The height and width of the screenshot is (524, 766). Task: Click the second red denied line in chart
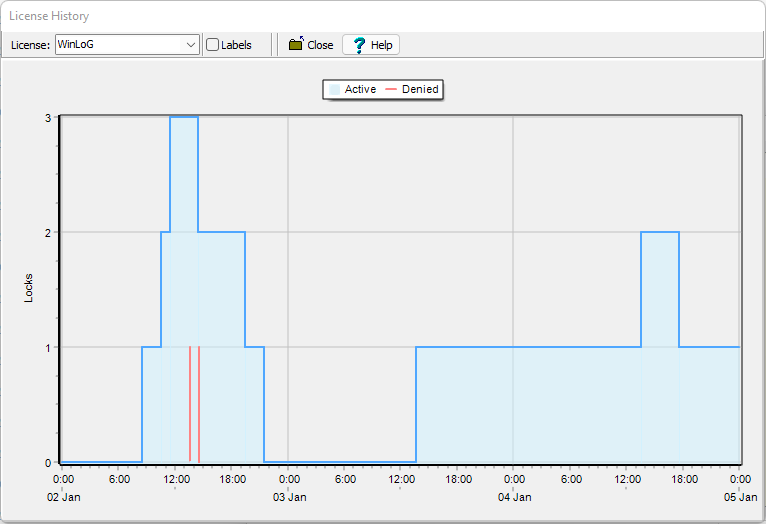[199, 405]
